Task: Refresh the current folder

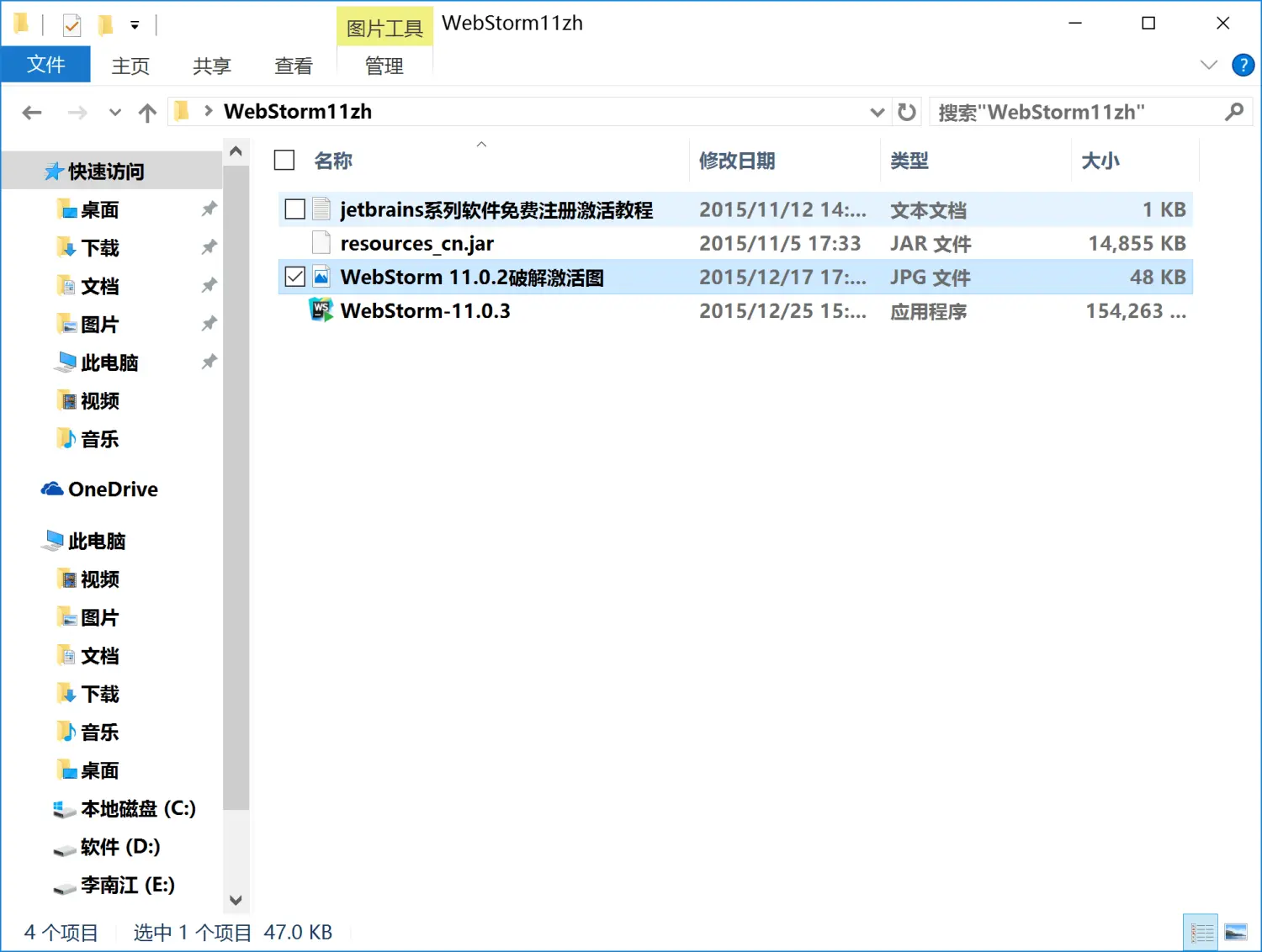Action: pos(906,112)
